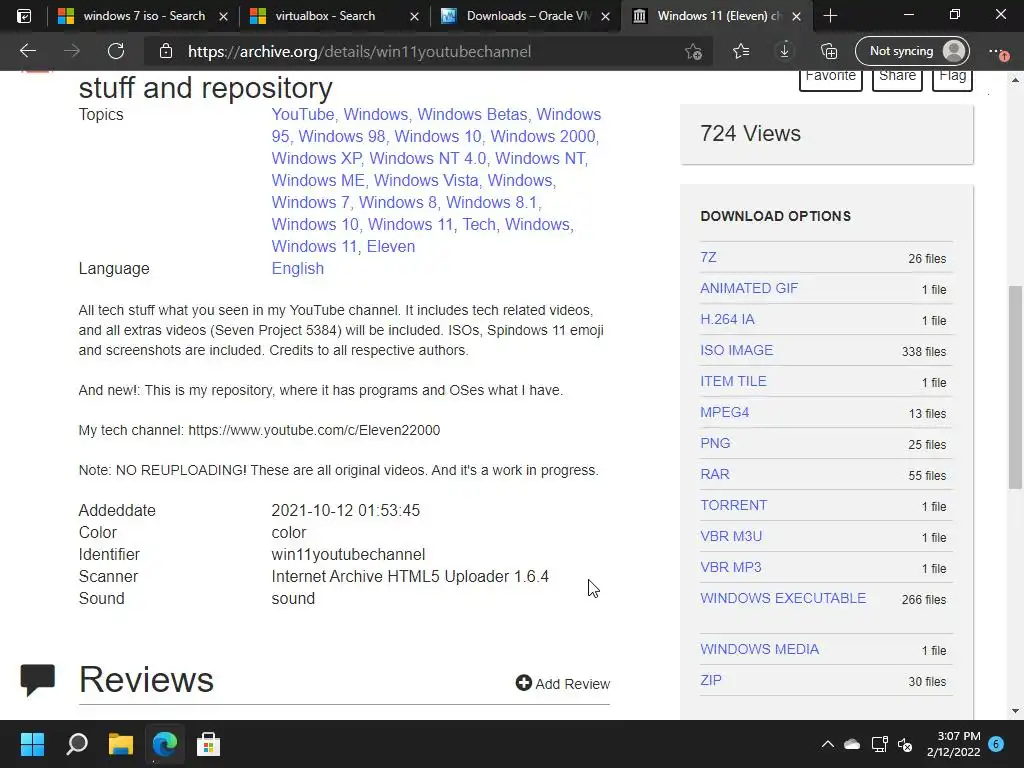Open the Edge settings and more menu
1024x768 pixels.
(x=997, y=51)
